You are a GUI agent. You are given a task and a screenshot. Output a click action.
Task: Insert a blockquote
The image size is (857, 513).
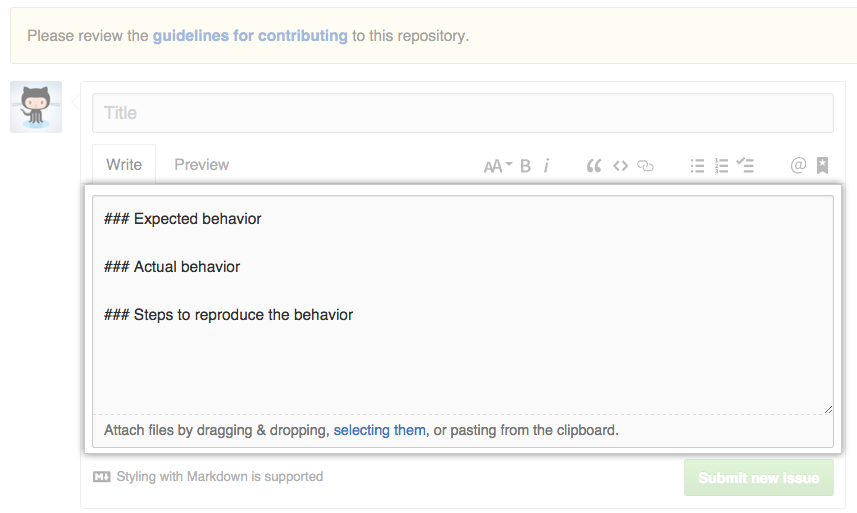593,166
